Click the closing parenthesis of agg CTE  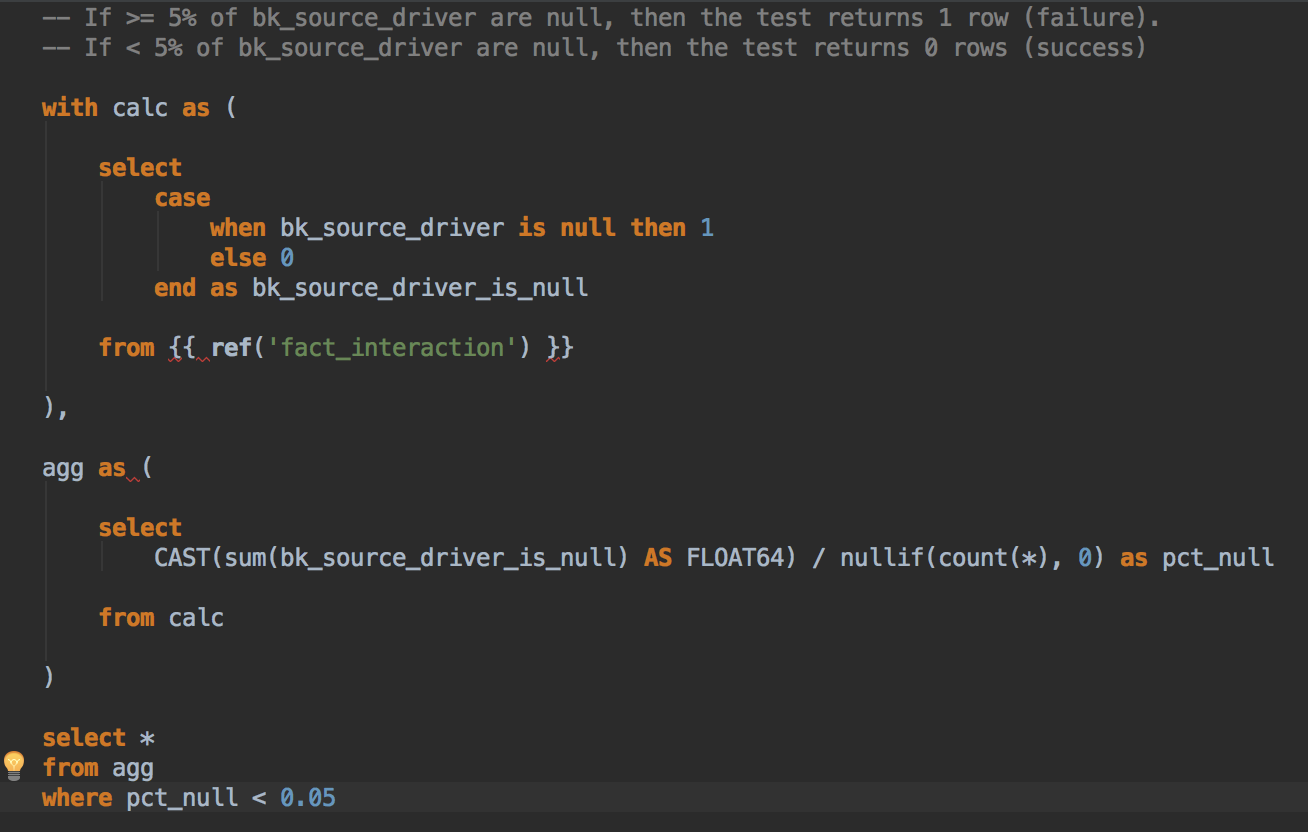coord(48,678)
